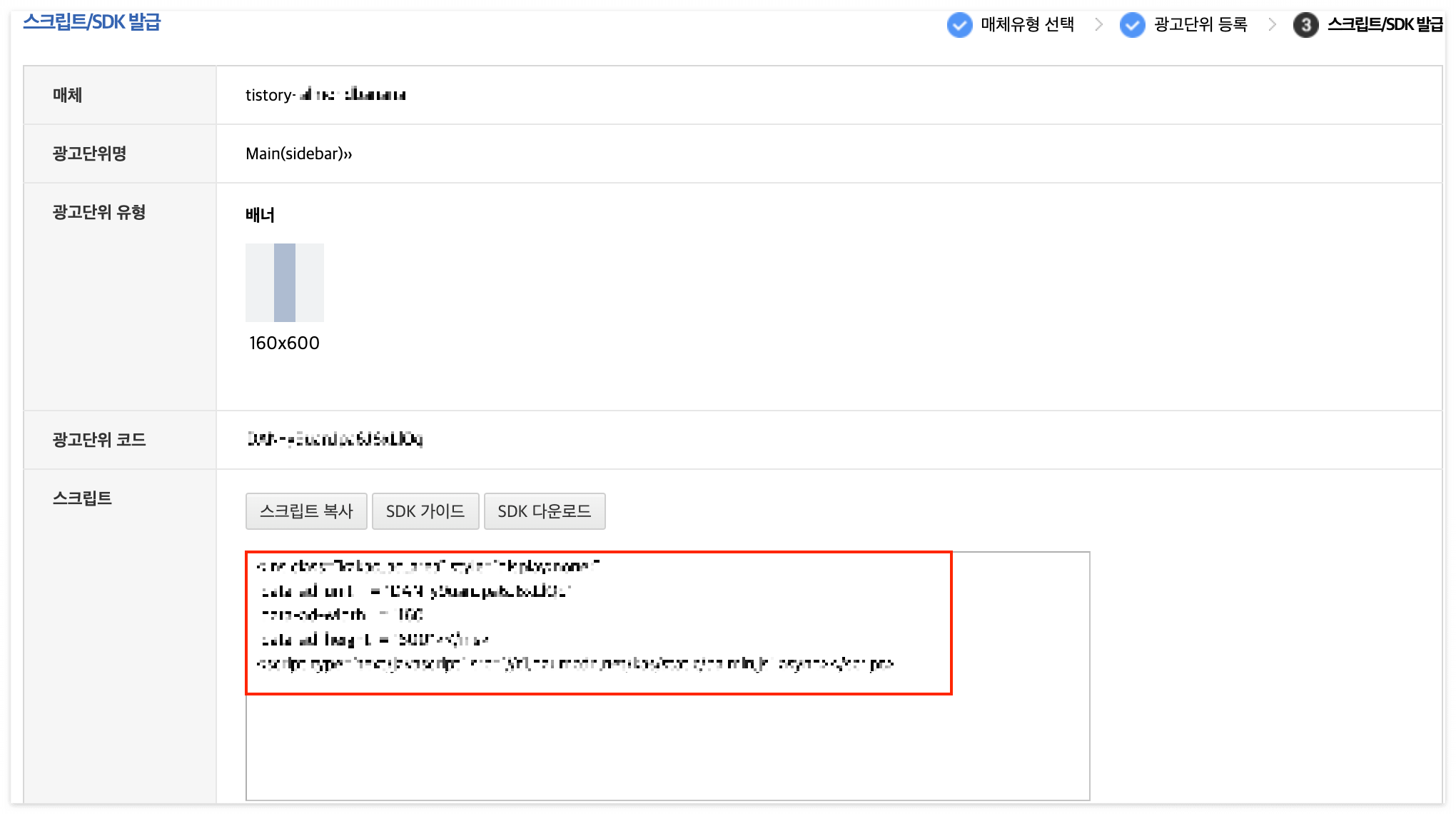Click the 160x600 banner thumbnail preview
Image resolution: width=1456 pixels, height=814 pixels.
point(285,283)
